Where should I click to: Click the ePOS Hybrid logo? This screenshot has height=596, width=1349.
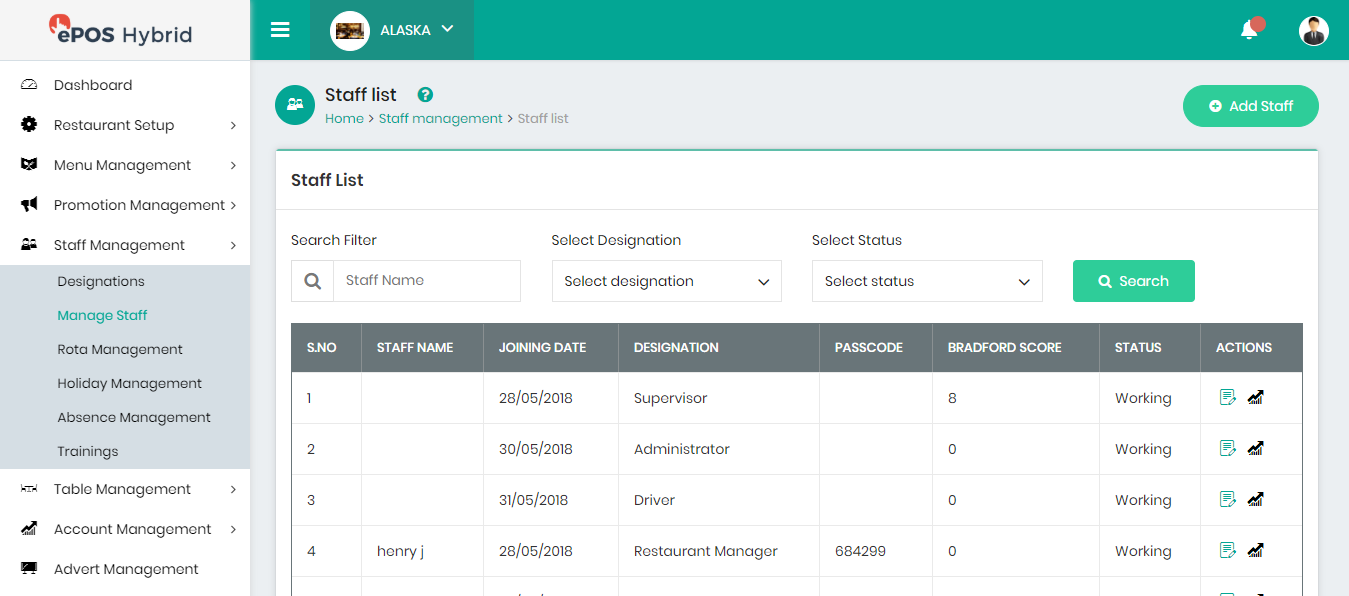tap(122, 31)
